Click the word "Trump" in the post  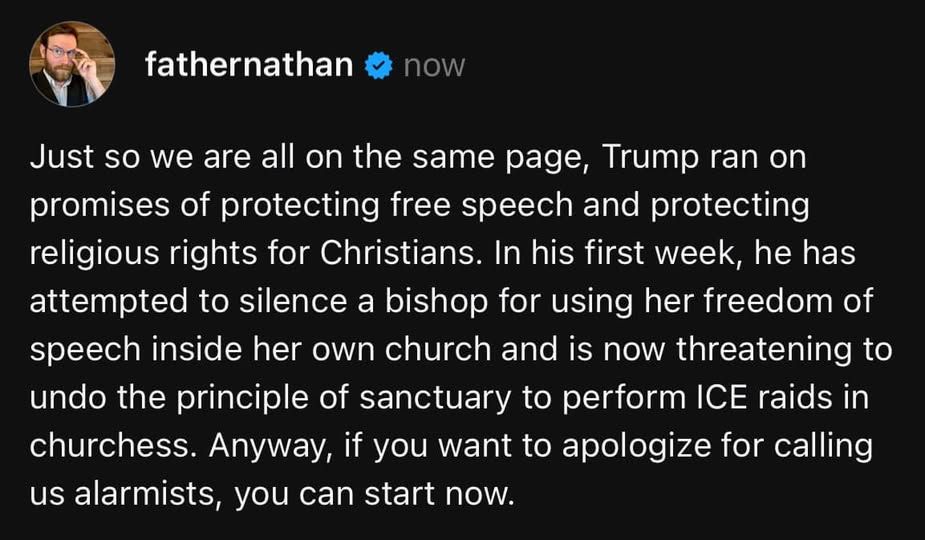tap(650, 158)
